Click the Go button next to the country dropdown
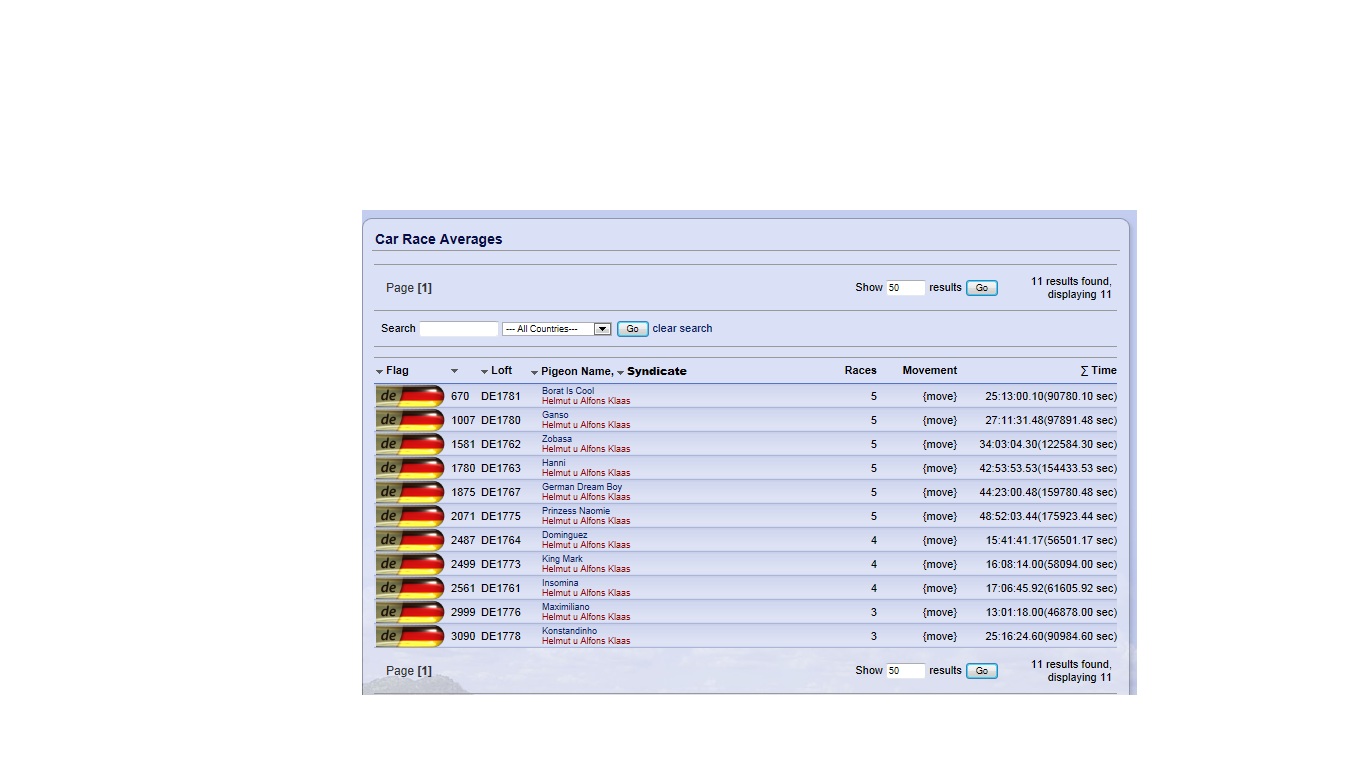The width and height of the screenshot is (1366, 768). tap(632, 329)
